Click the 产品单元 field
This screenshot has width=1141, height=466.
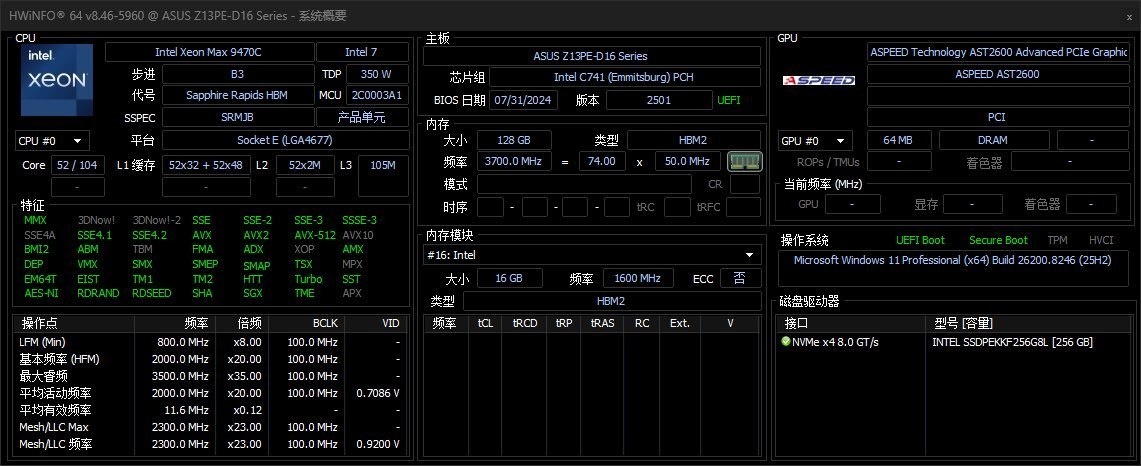362,117
